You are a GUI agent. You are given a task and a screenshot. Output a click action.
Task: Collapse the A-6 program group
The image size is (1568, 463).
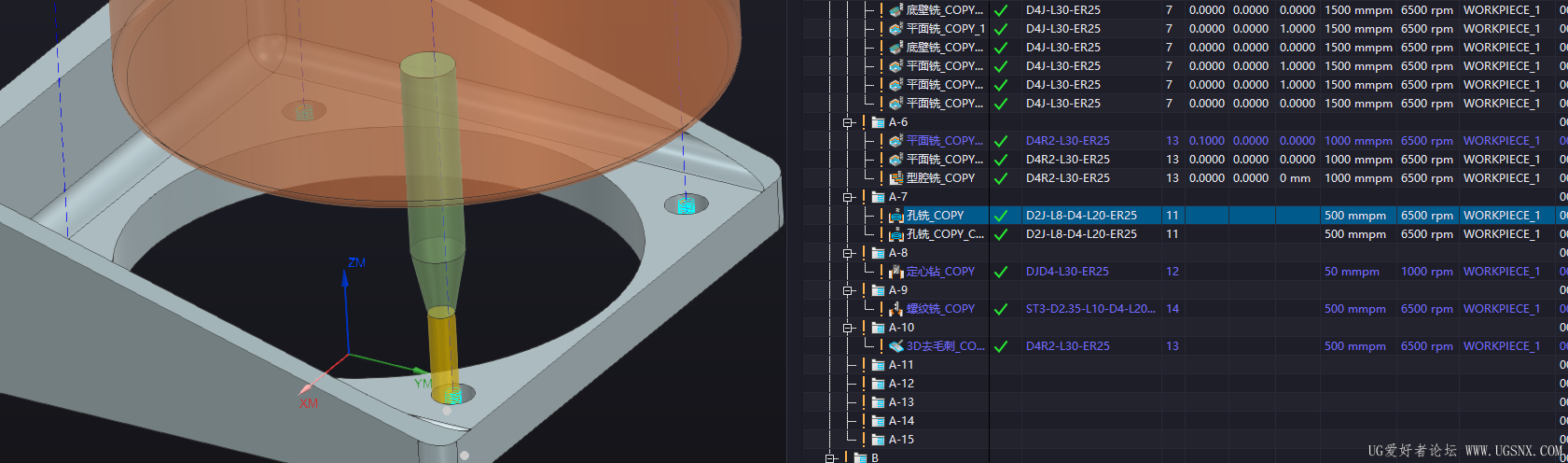[x=849, y=122]
